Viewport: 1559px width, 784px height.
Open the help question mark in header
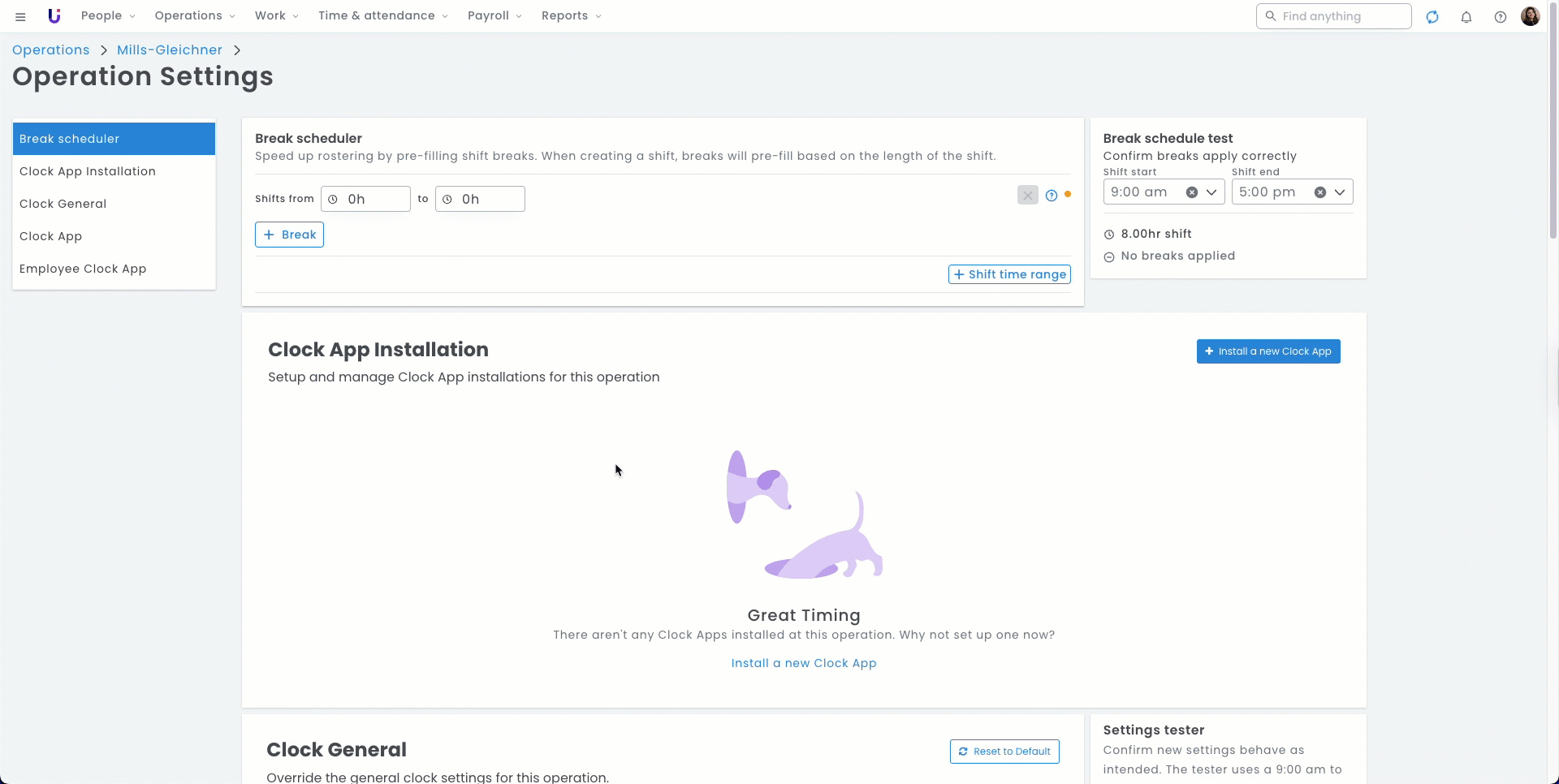click(1501, 17)
